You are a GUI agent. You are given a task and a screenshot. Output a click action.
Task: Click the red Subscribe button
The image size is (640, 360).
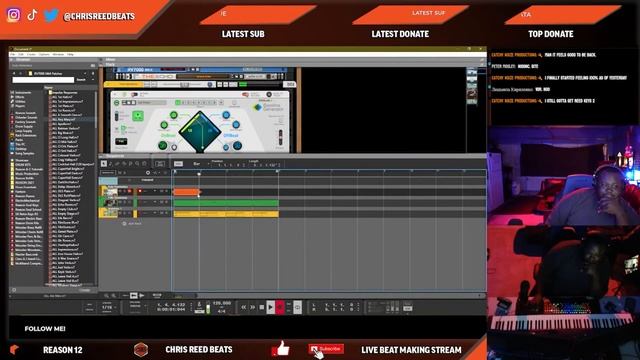click(326, 349)
